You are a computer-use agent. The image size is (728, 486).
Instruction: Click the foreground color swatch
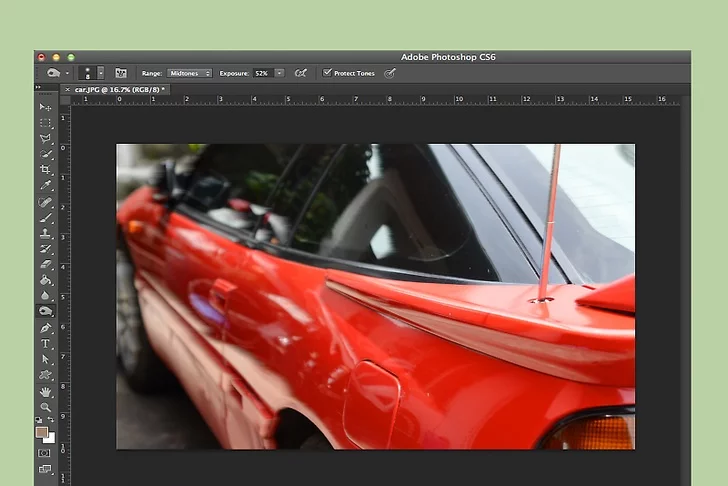click(42, 432)
